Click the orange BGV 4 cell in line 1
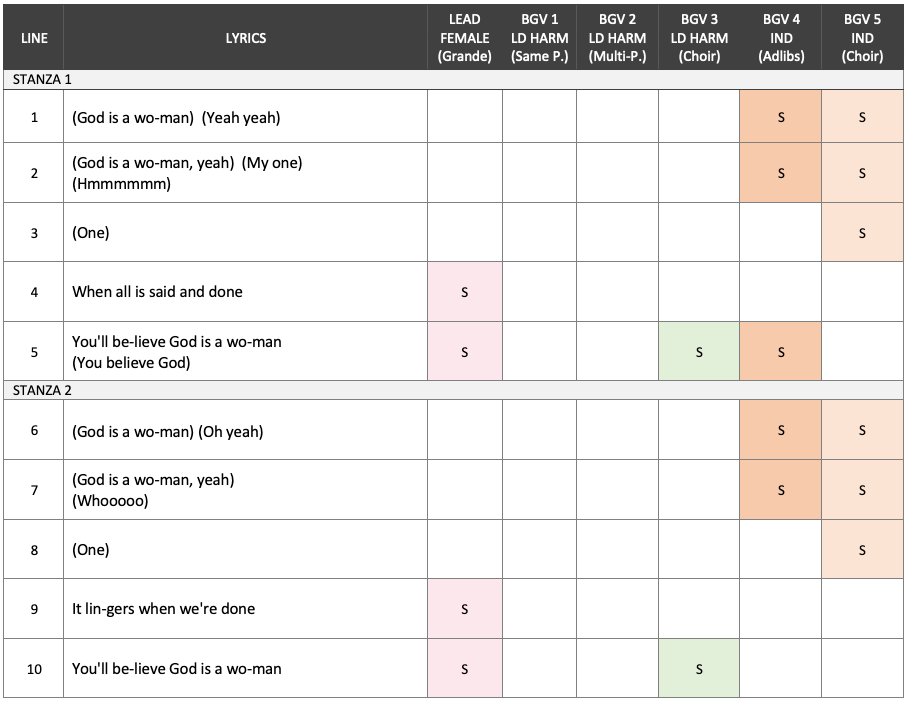Viewport: 909px width, 703px height. tap(780, 116)
